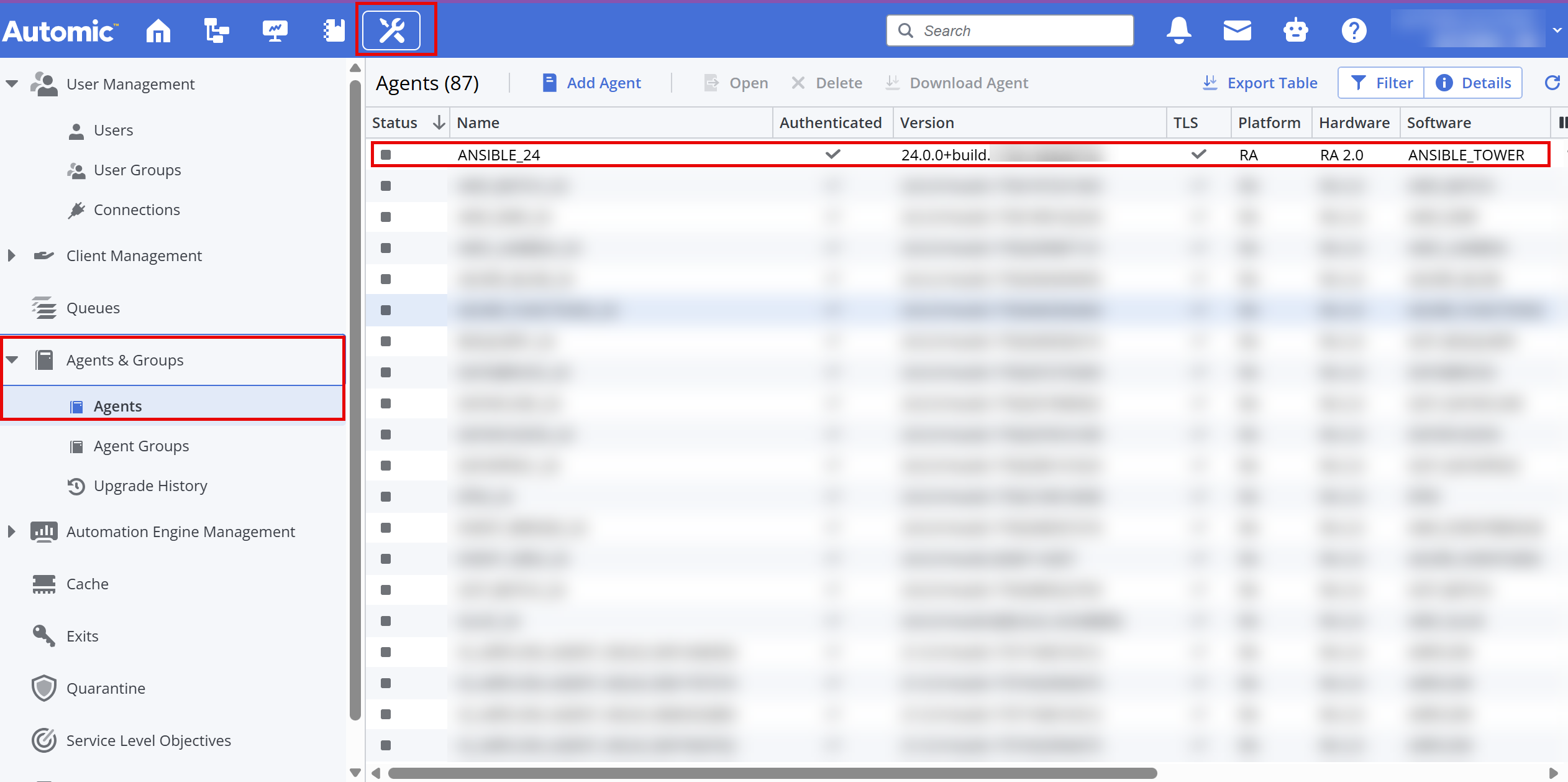Open the Dashboards perspective icon
The height and width of the screenshot is (782, 1568).
[x=274, y=30]
